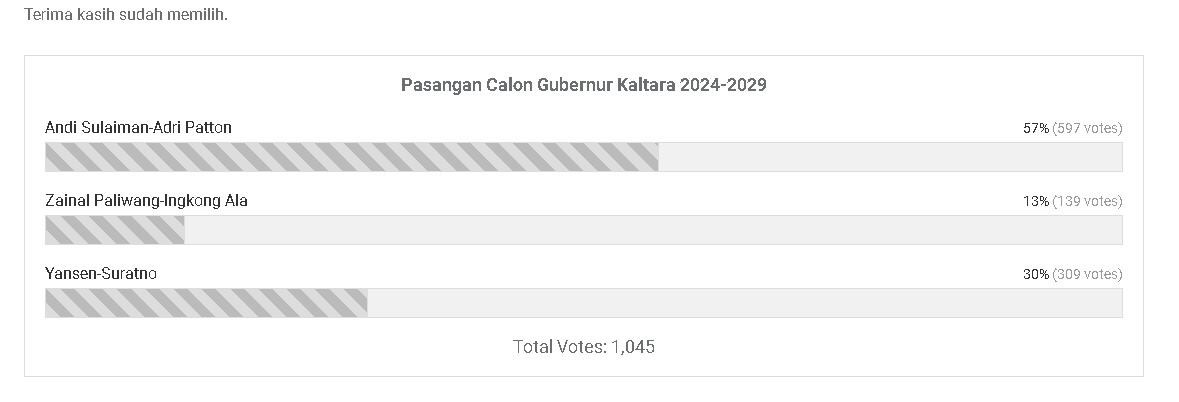Click the Zainal Paliwang-Ingkong Ala progress bar
This screenshot has height=402, width=1179.
click(x=583, y=230)
